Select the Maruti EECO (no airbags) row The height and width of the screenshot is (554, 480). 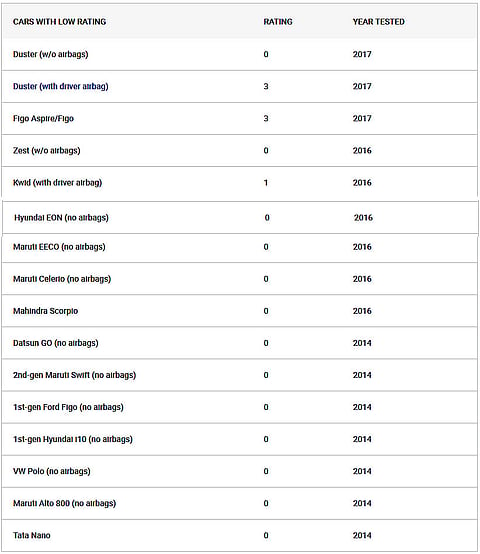click(x=239, y=247)
